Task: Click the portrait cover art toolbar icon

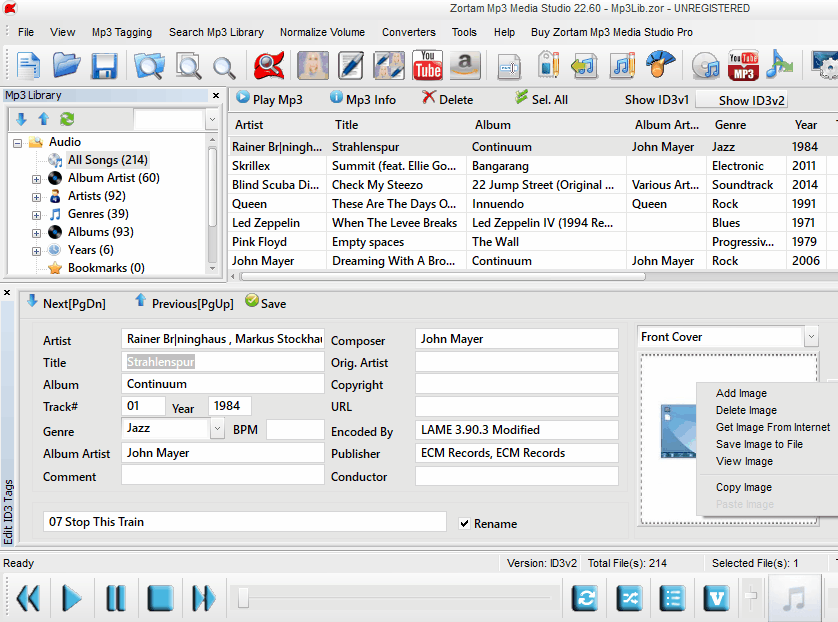Action: 313,66
